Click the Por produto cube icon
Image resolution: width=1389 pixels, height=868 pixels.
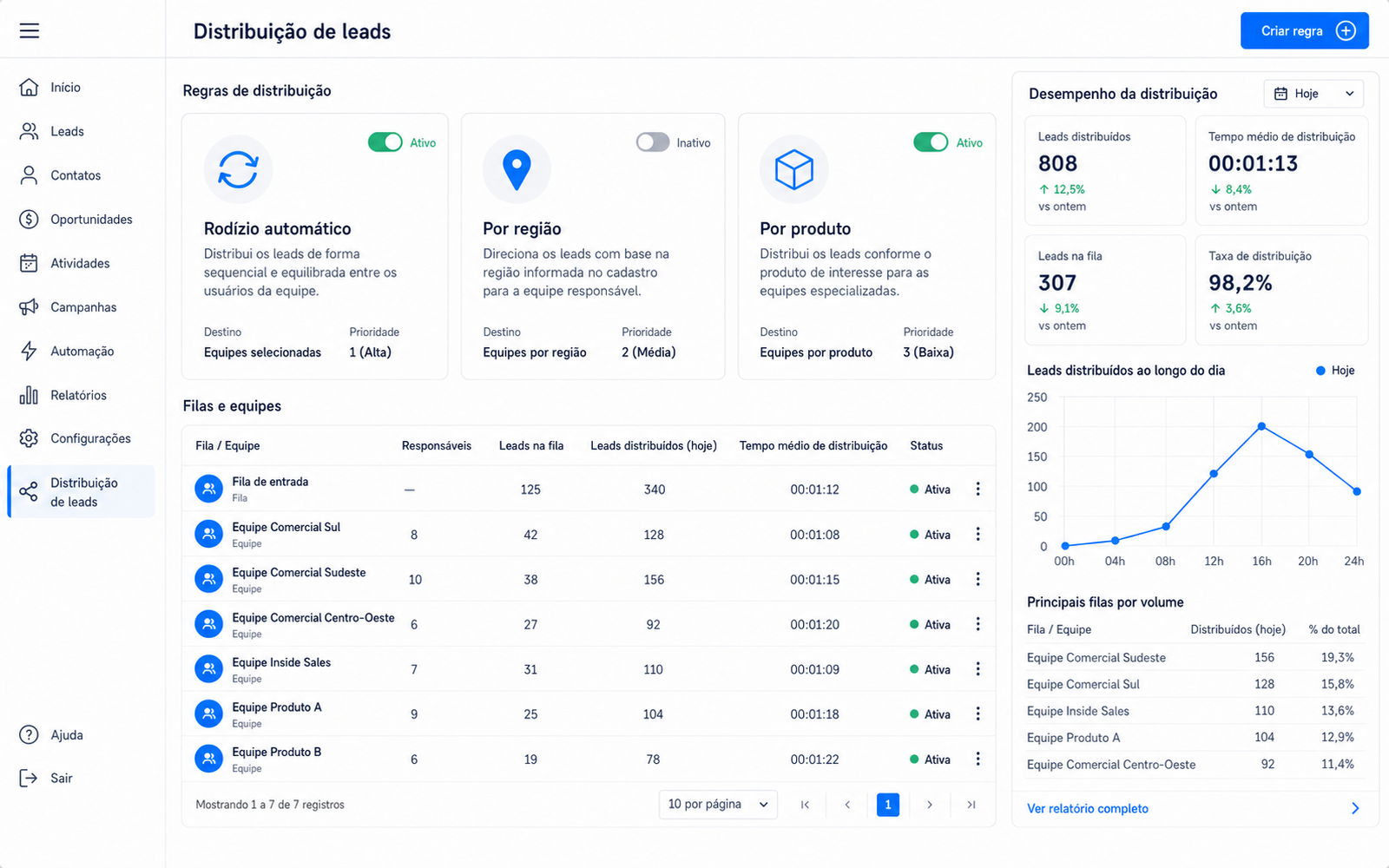tap(793, 169)
